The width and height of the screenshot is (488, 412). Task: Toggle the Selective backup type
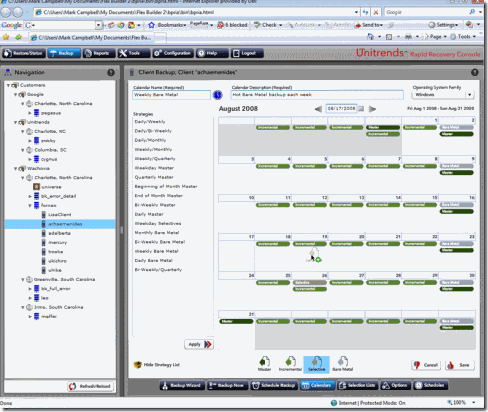316,364
